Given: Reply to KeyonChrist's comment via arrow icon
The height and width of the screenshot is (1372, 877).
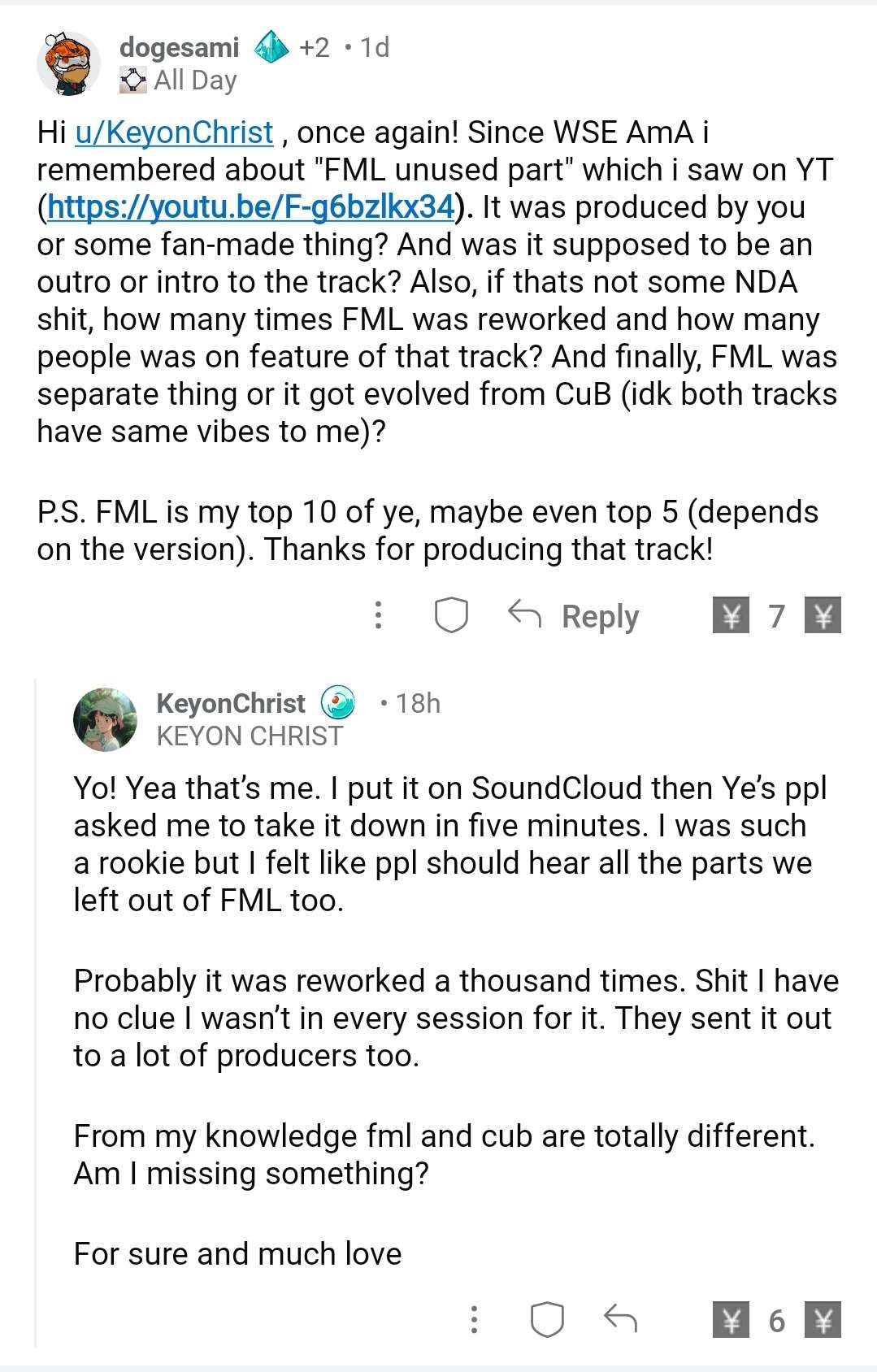Looking at the screenshot, I should click(x=620, y=1318).
